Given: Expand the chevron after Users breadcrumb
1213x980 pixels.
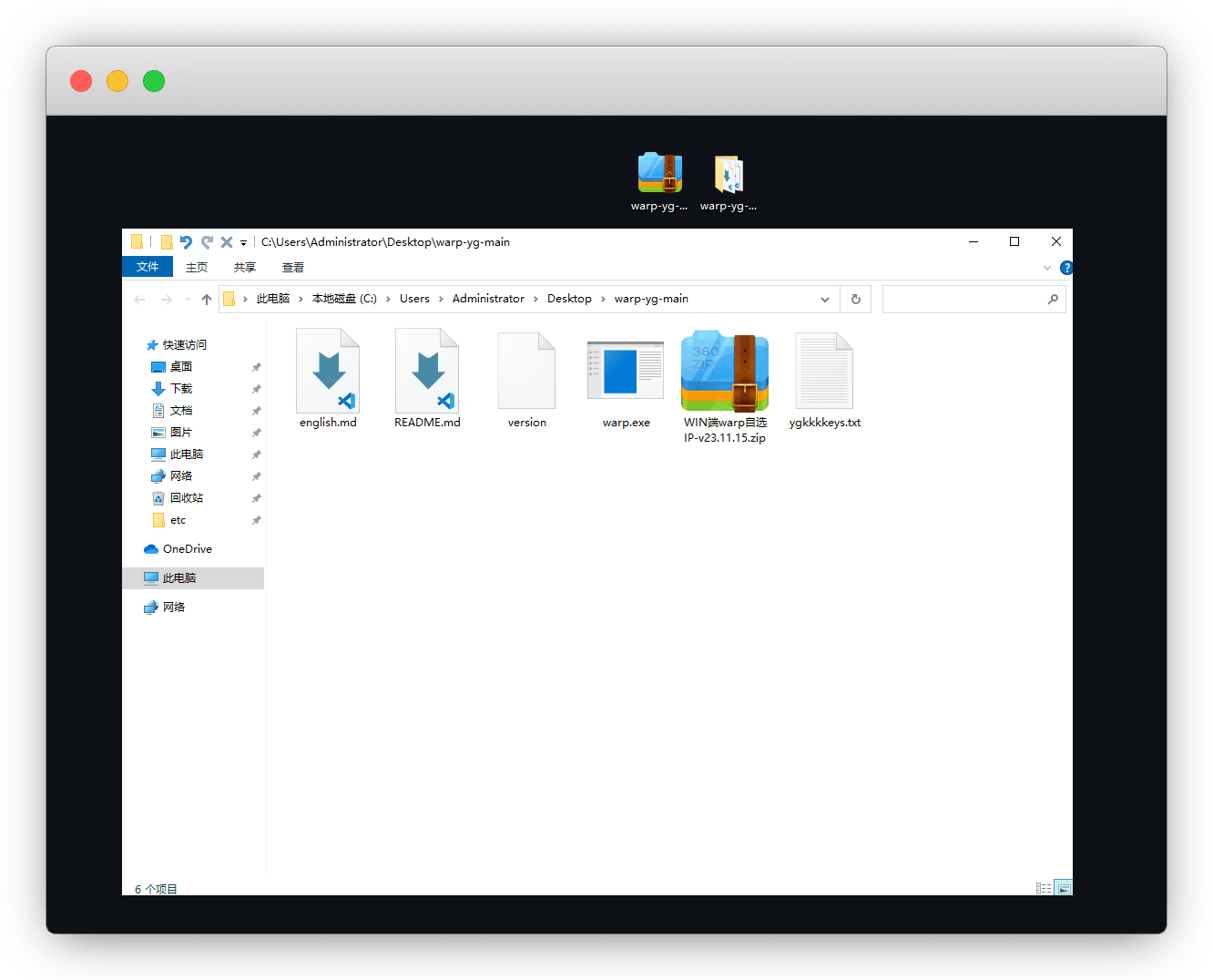Looking at the screenshot, I should pos(441,299).
